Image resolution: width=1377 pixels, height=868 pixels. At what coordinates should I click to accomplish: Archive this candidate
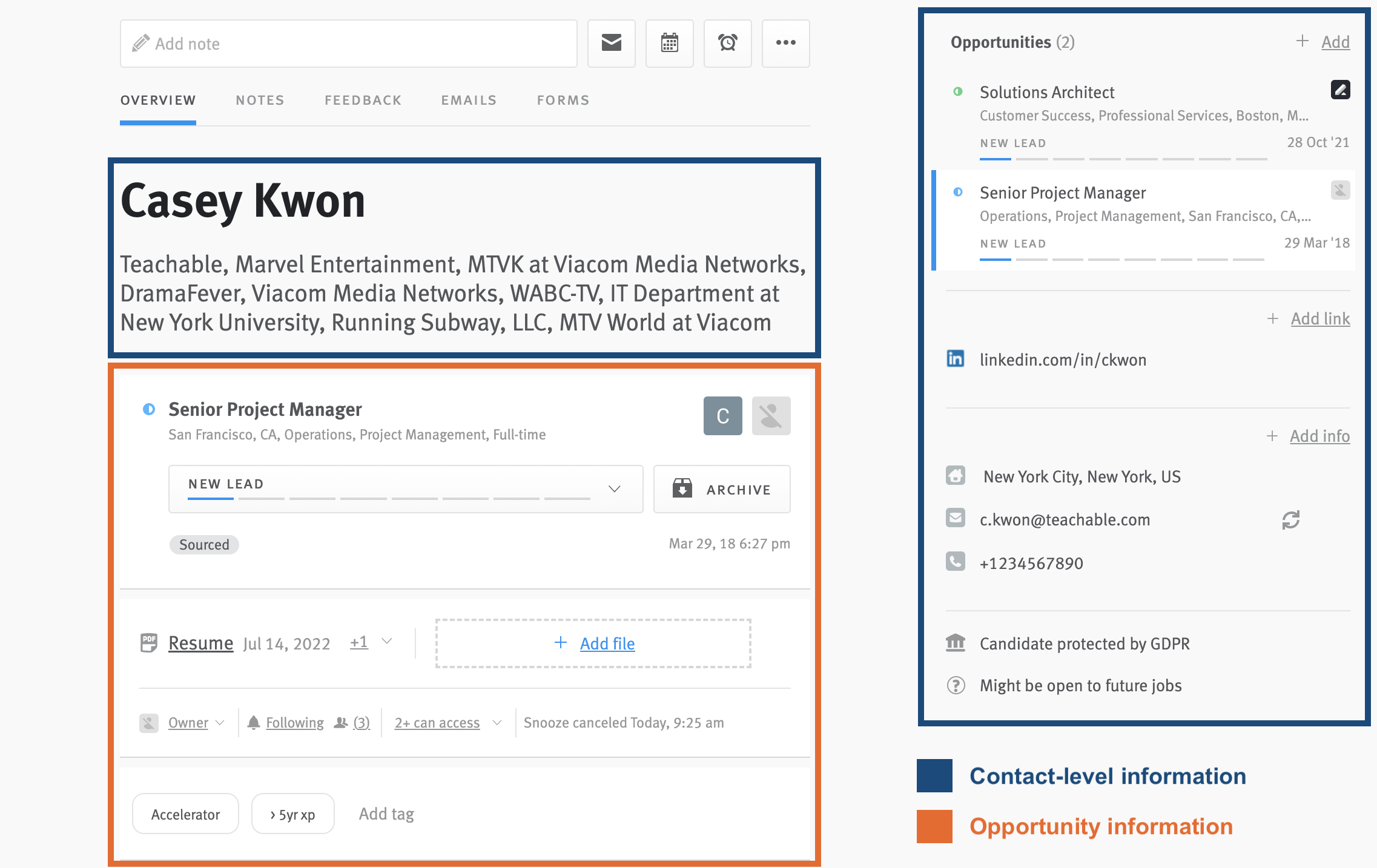pos(722,488)
